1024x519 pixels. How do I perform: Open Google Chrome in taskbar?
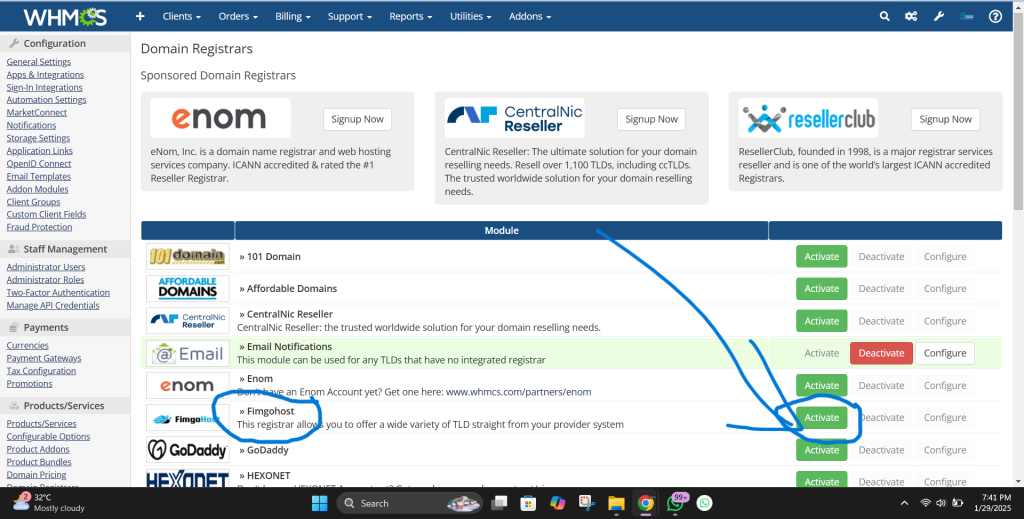click(645, 503)
